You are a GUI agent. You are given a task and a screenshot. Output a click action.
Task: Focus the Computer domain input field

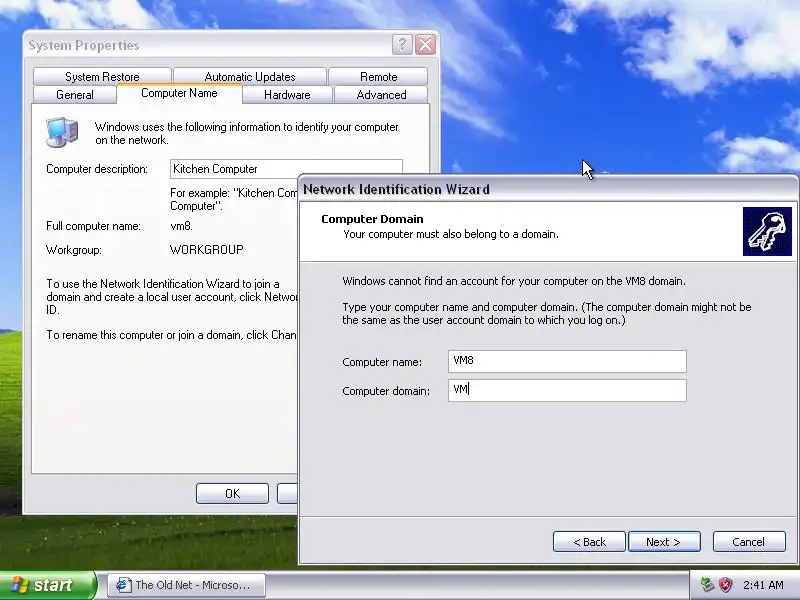click(567, 390)
